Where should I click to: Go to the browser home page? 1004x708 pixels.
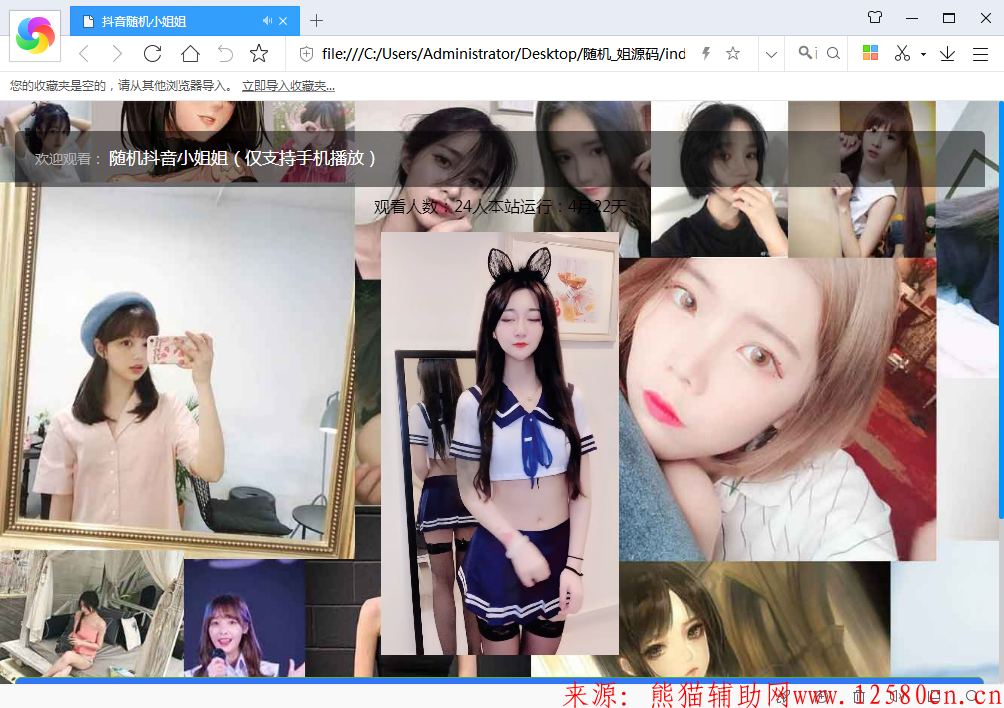point(190,54)
